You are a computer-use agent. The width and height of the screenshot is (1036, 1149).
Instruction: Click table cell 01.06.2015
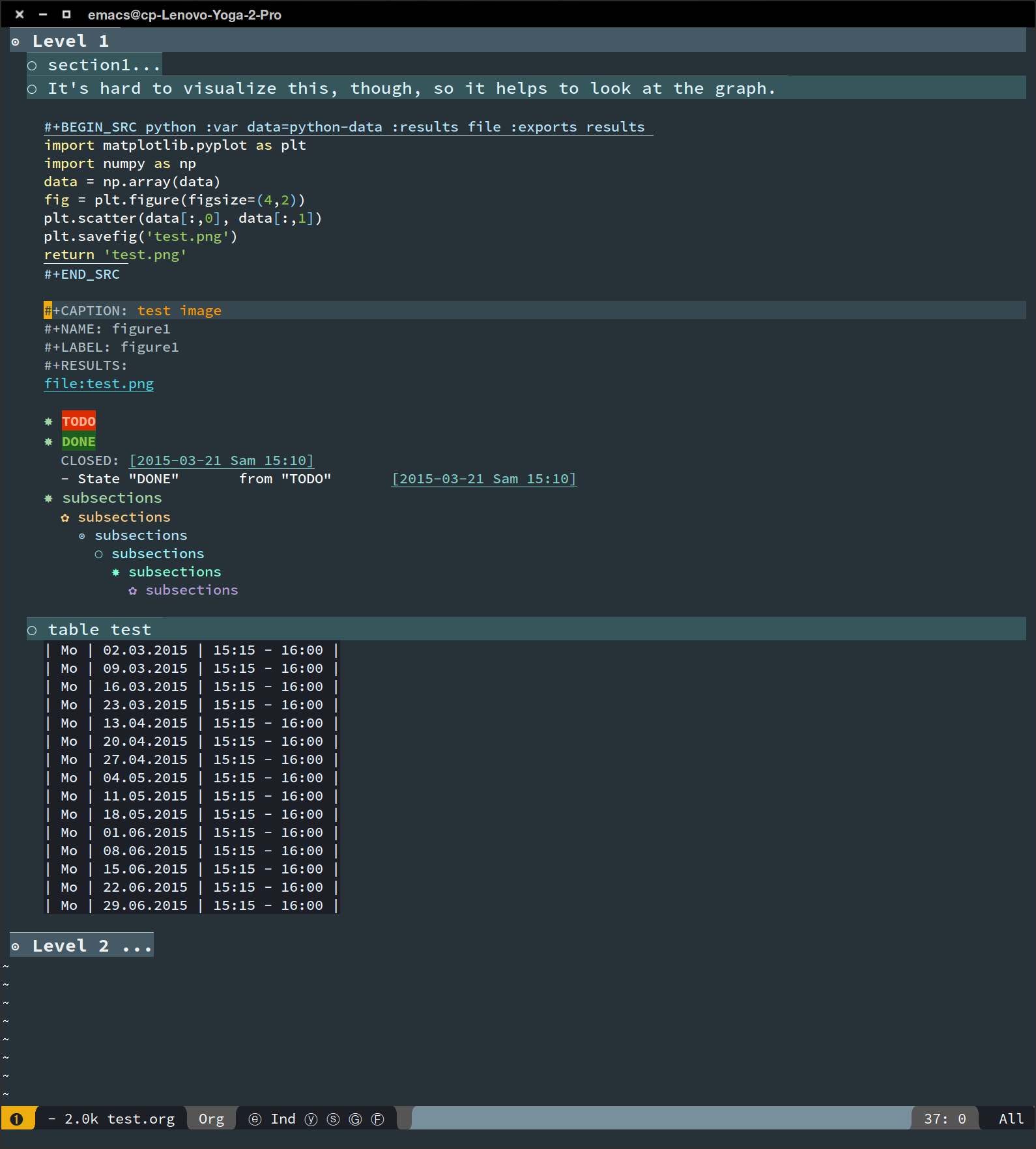[x=145, y=832]
